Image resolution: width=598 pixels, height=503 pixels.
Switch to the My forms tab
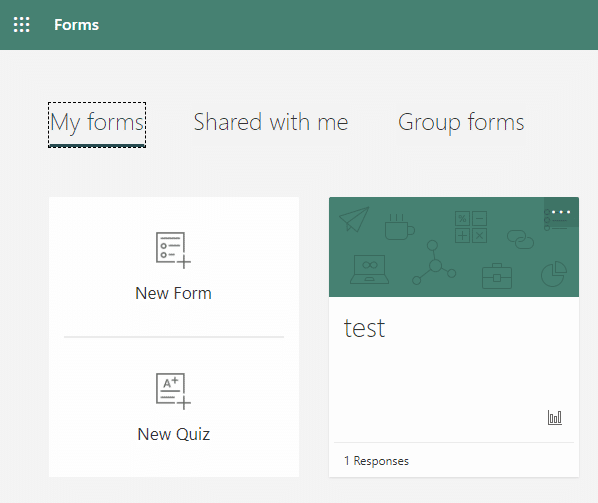pyautogui.click(x=97, y=123)
